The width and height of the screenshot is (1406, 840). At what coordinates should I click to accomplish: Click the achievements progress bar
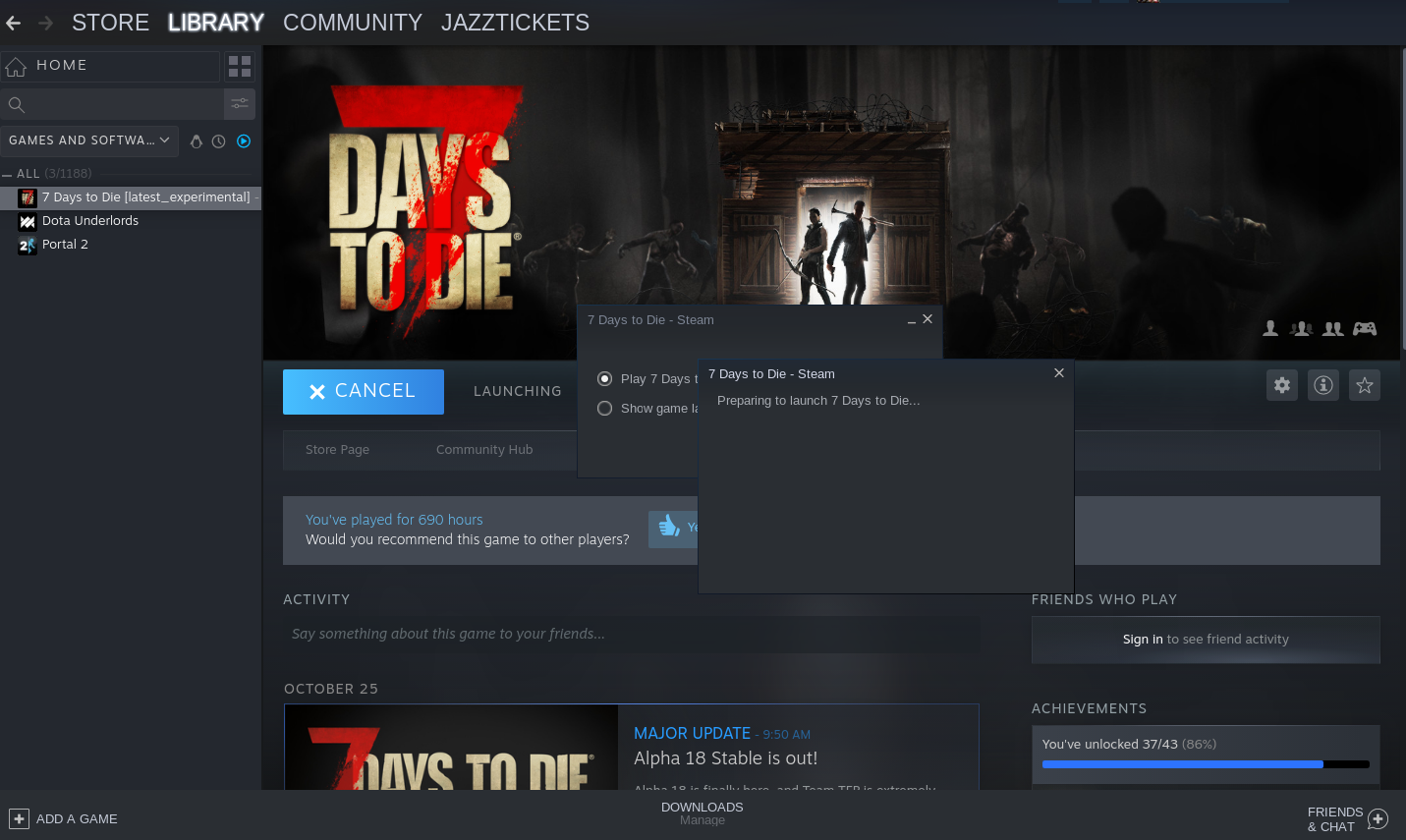[x=1206, y=764]
